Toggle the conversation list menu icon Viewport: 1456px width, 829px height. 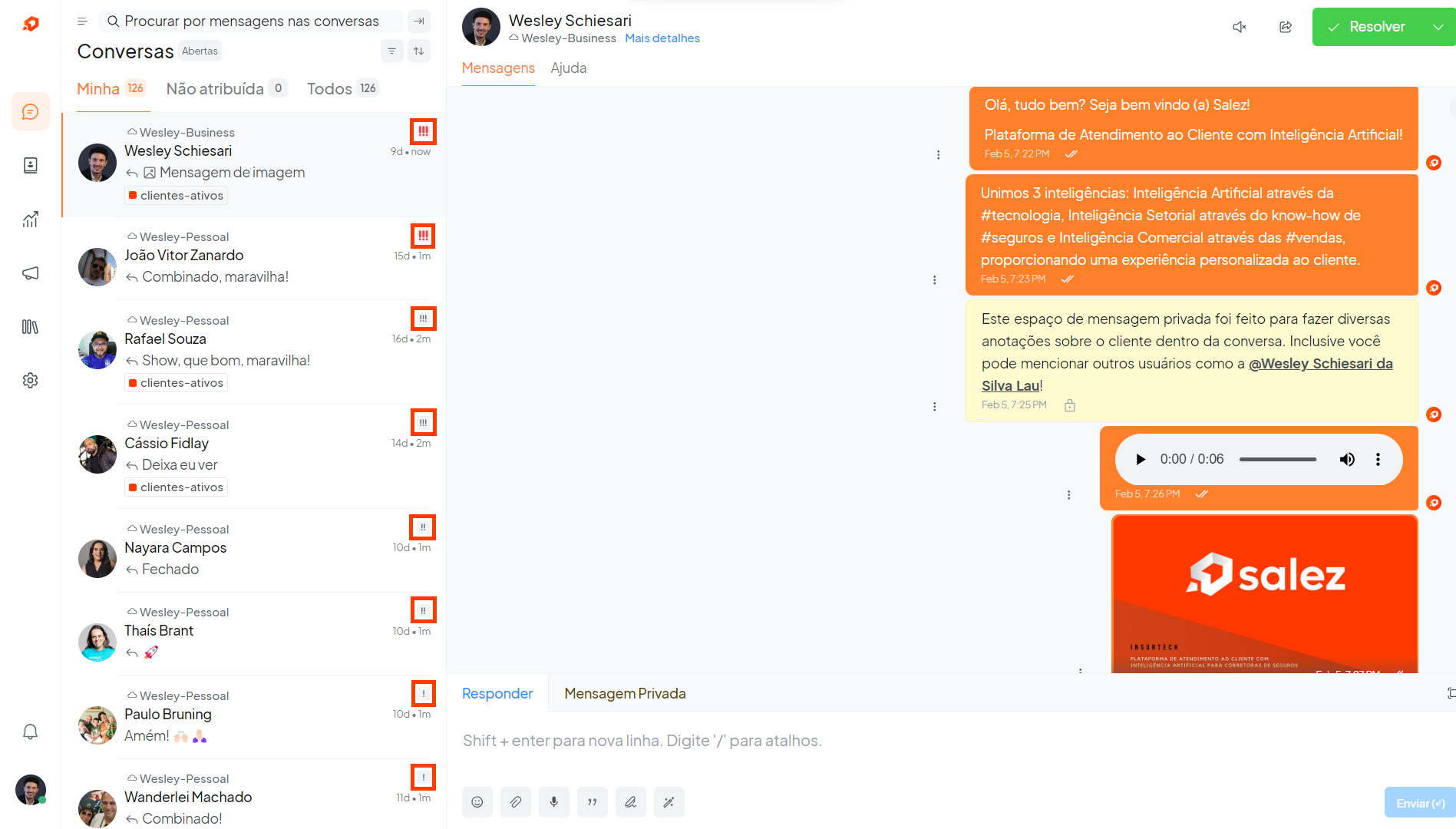82,21
